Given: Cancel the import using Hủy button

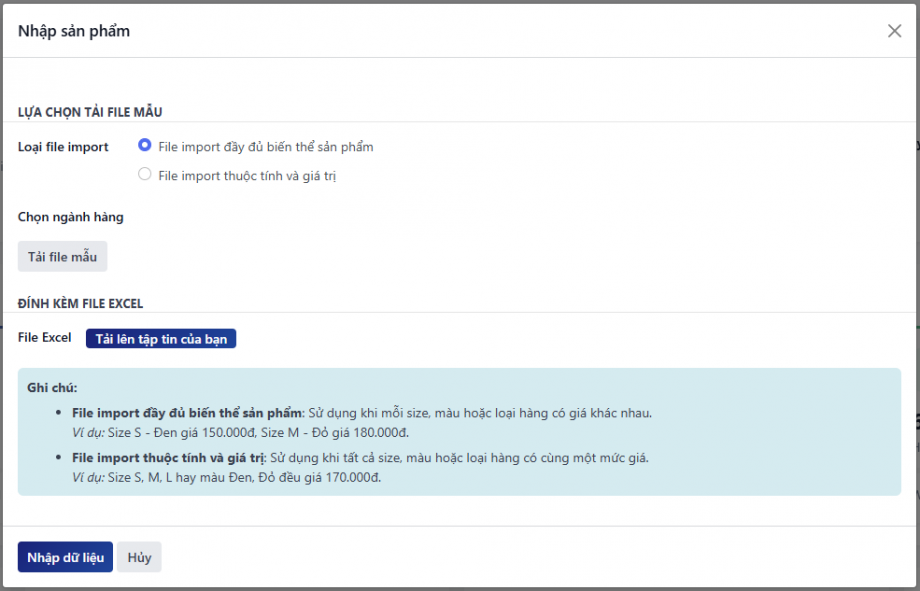Looking at the screenshot, I should (139, 557).
